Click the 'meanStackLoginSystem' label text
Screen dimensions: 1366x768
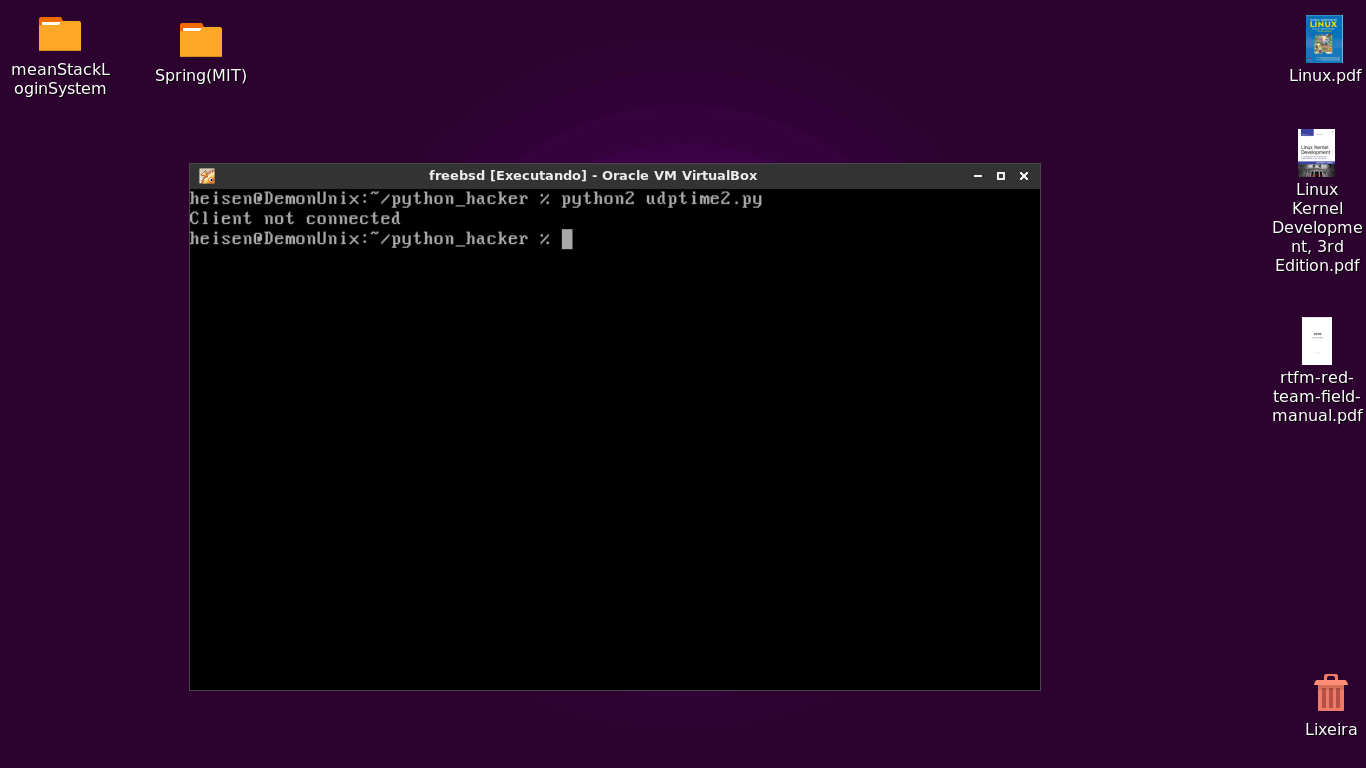point(60,79)
